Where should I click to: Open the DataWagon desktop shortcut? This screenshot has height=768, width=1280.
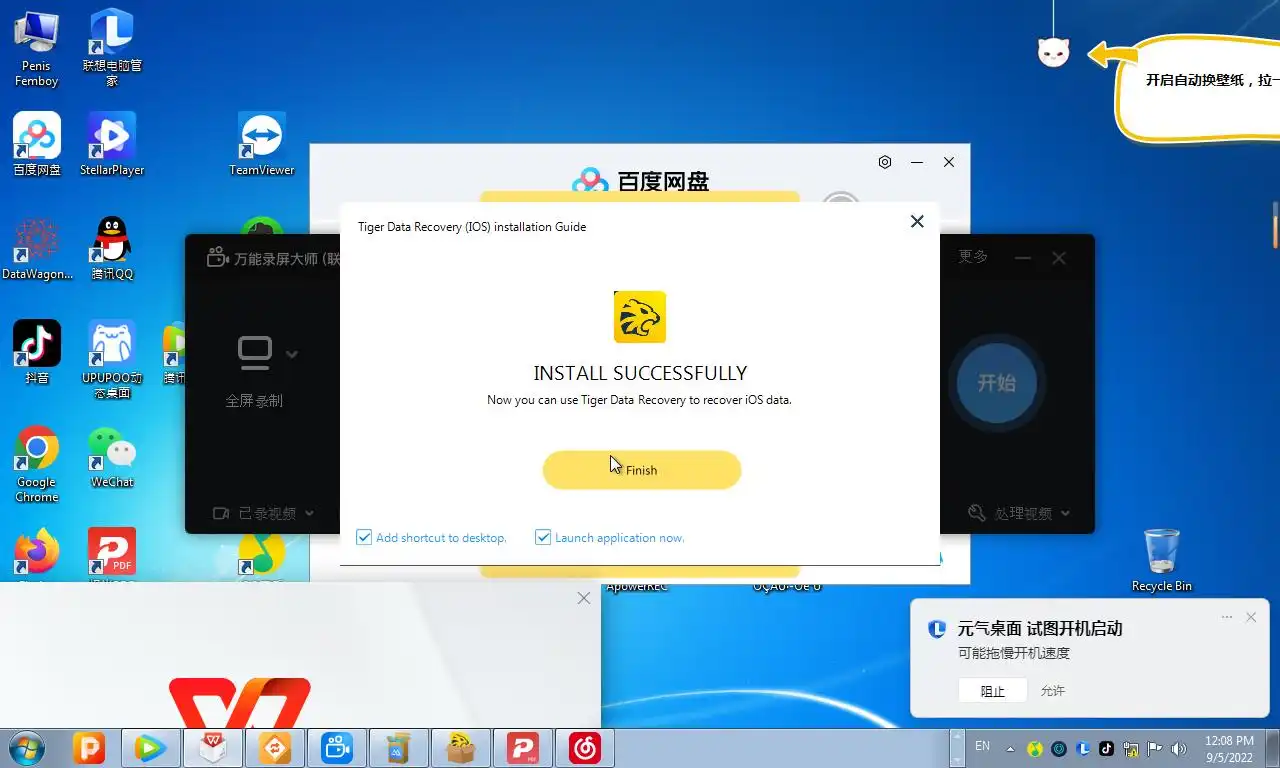[x=37, y=249]
